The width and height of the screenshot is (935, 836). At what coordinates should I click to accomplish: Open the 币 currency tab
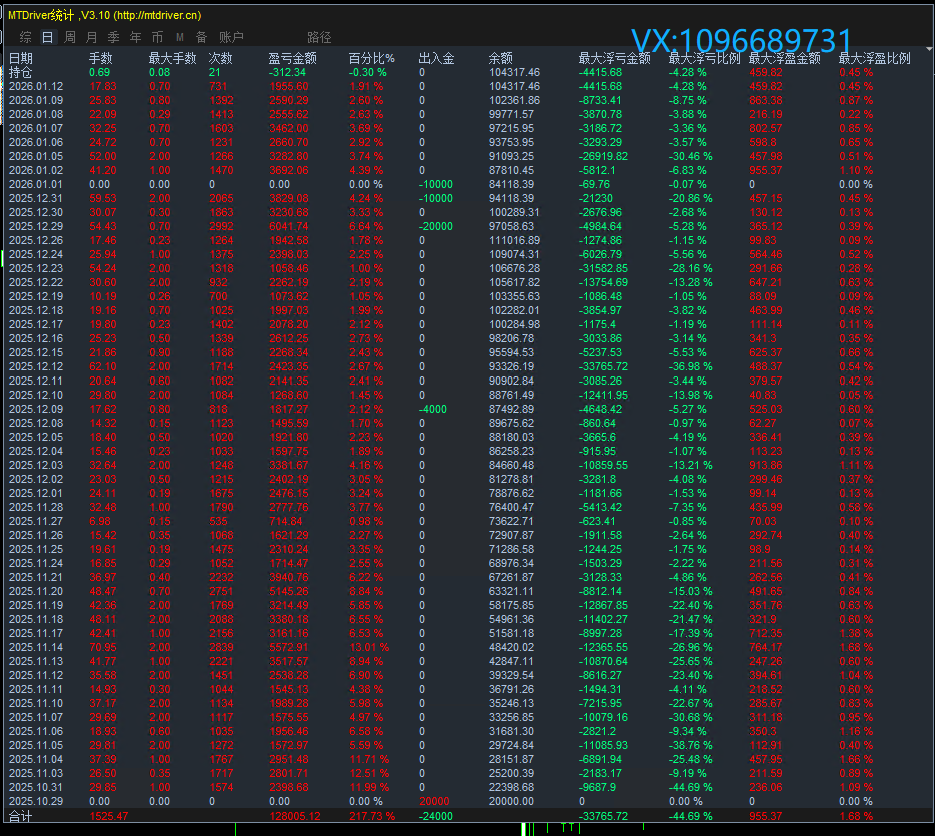coord(158,37)
